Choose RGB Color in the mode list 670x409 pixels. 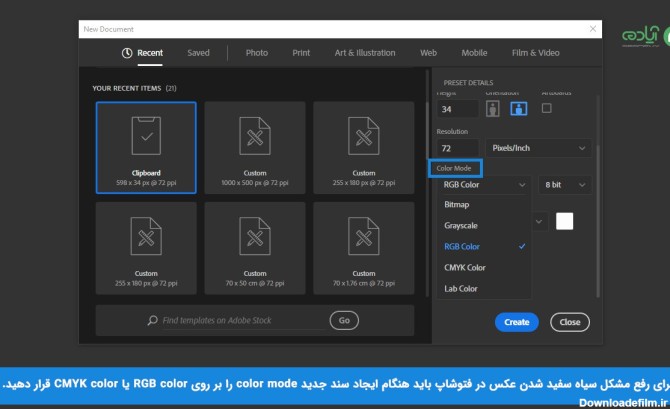[x=485, y=247]
